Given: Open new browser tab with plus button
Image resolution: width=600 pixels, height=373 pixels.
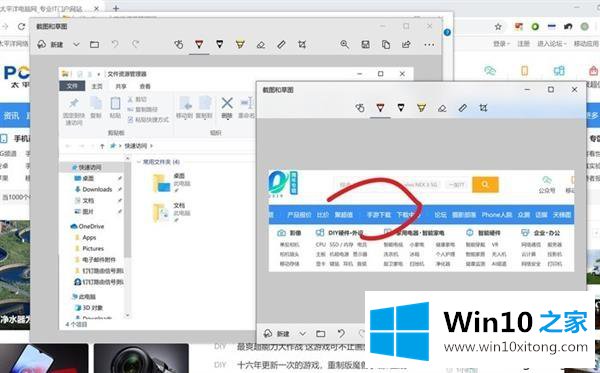Looking at the screenshot, I should click(x=116, y=8).
